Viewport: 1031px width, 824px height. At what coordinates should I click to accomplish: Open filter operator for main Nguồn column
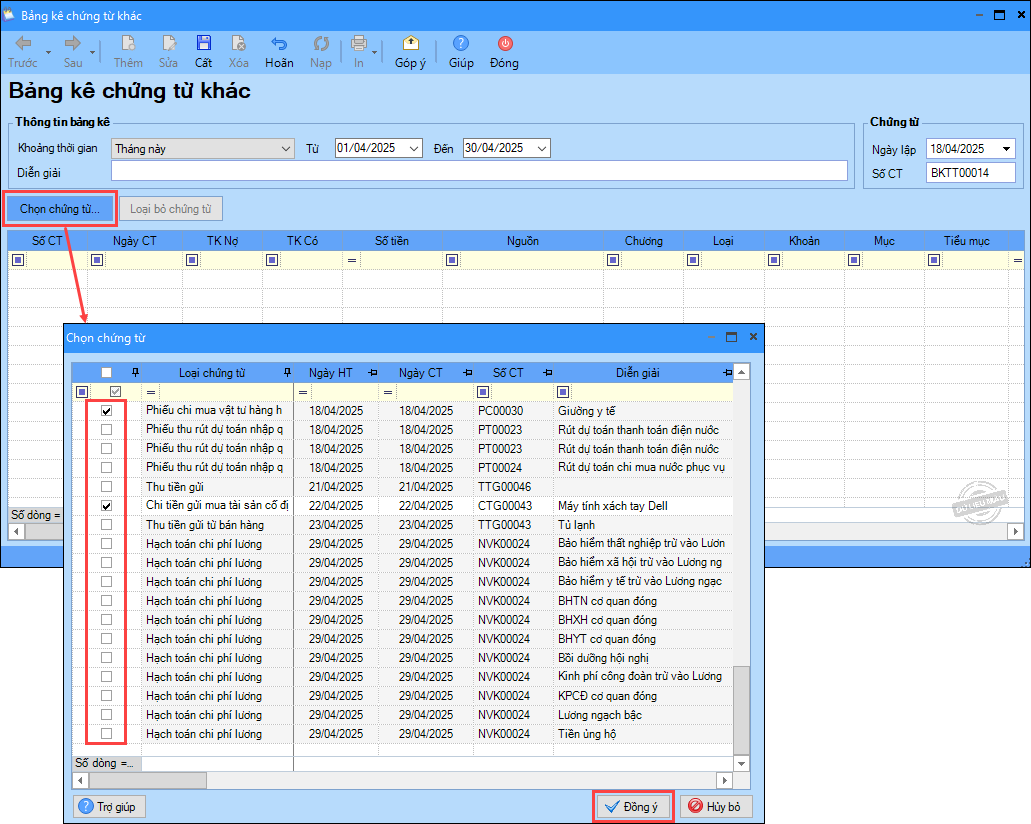[452, 260]
